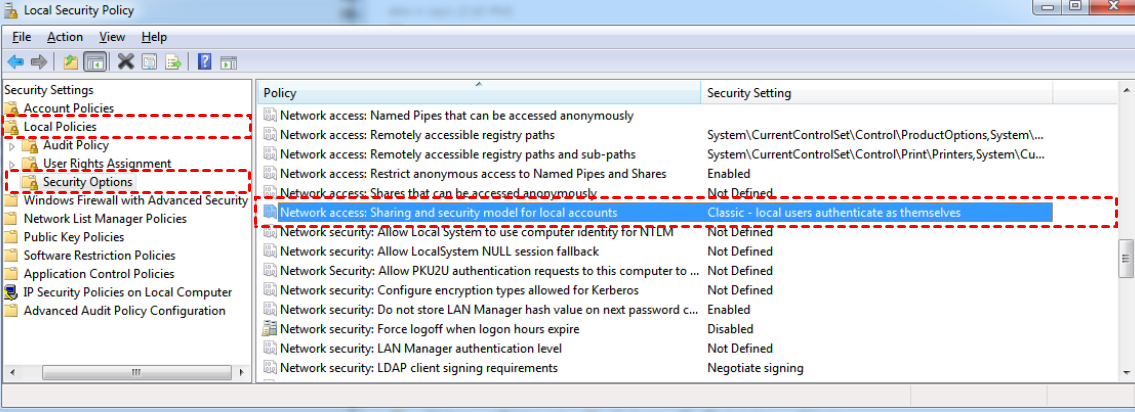Select Account Policies in the tree
This screenshot has width=1135, height=412.
68,108
